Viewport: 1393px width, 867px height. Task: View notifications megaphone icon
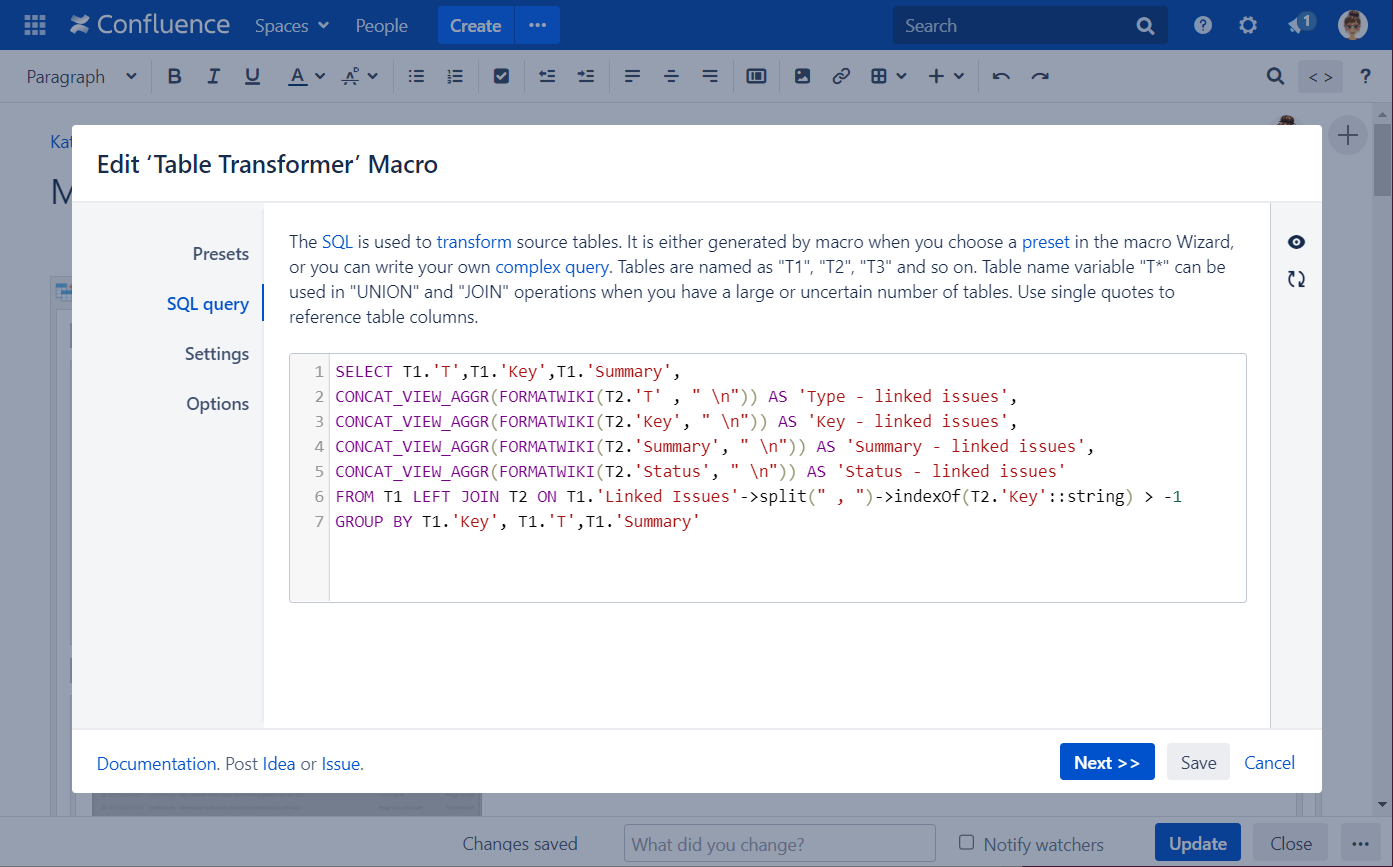coord(1299,26)
